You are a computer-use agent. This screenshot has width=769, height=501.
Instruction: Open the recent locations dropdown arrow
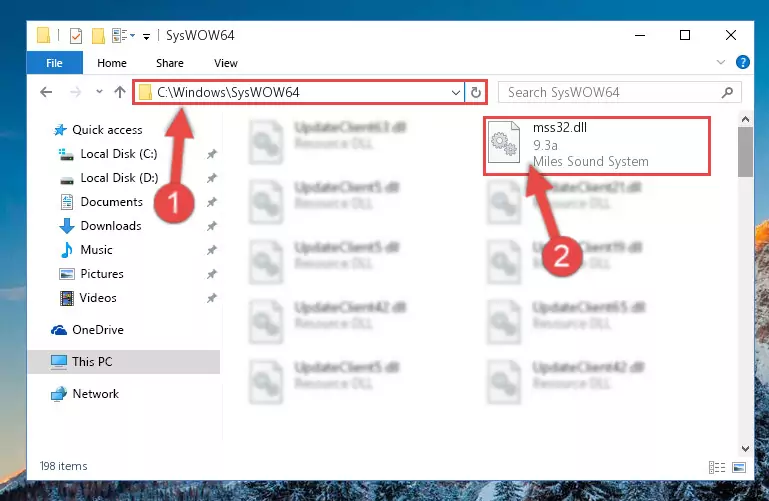pyautogui.click(x=99, y=92)
